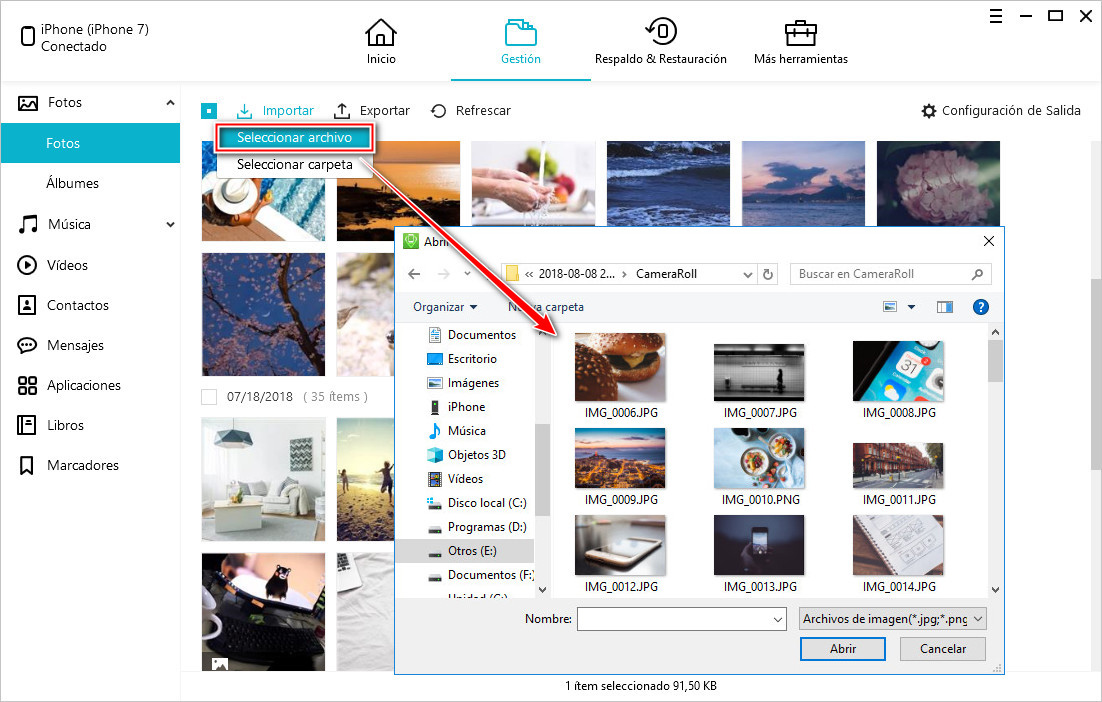Select Música folder in navigation tree
The height and width of the screenshot is (702, 1102).
click(x=456, y=431)
